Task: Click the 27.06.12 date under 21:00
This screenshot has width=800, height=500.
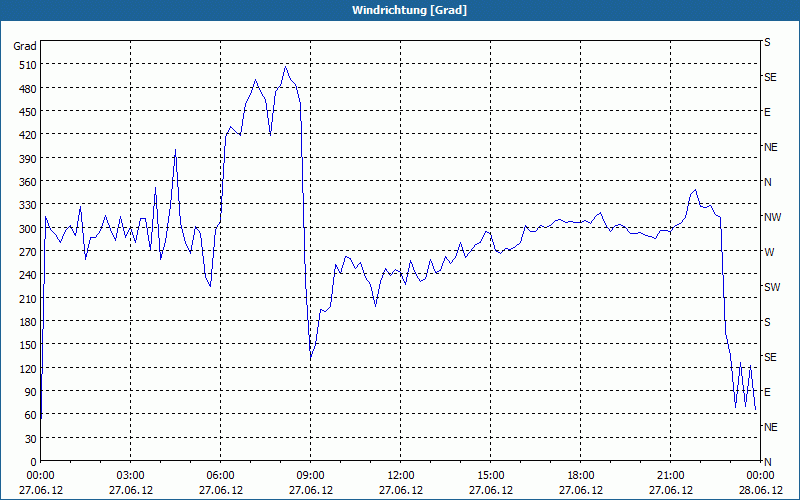Action: 670,490
